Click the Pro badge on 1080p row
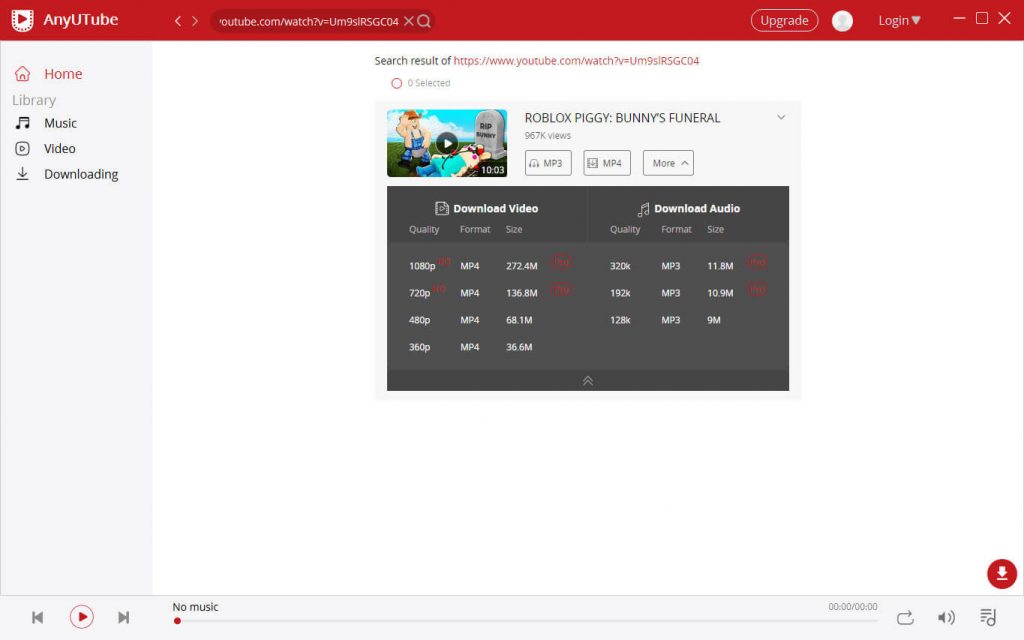The image size is (1024, 640). click(x=561, y=262)
